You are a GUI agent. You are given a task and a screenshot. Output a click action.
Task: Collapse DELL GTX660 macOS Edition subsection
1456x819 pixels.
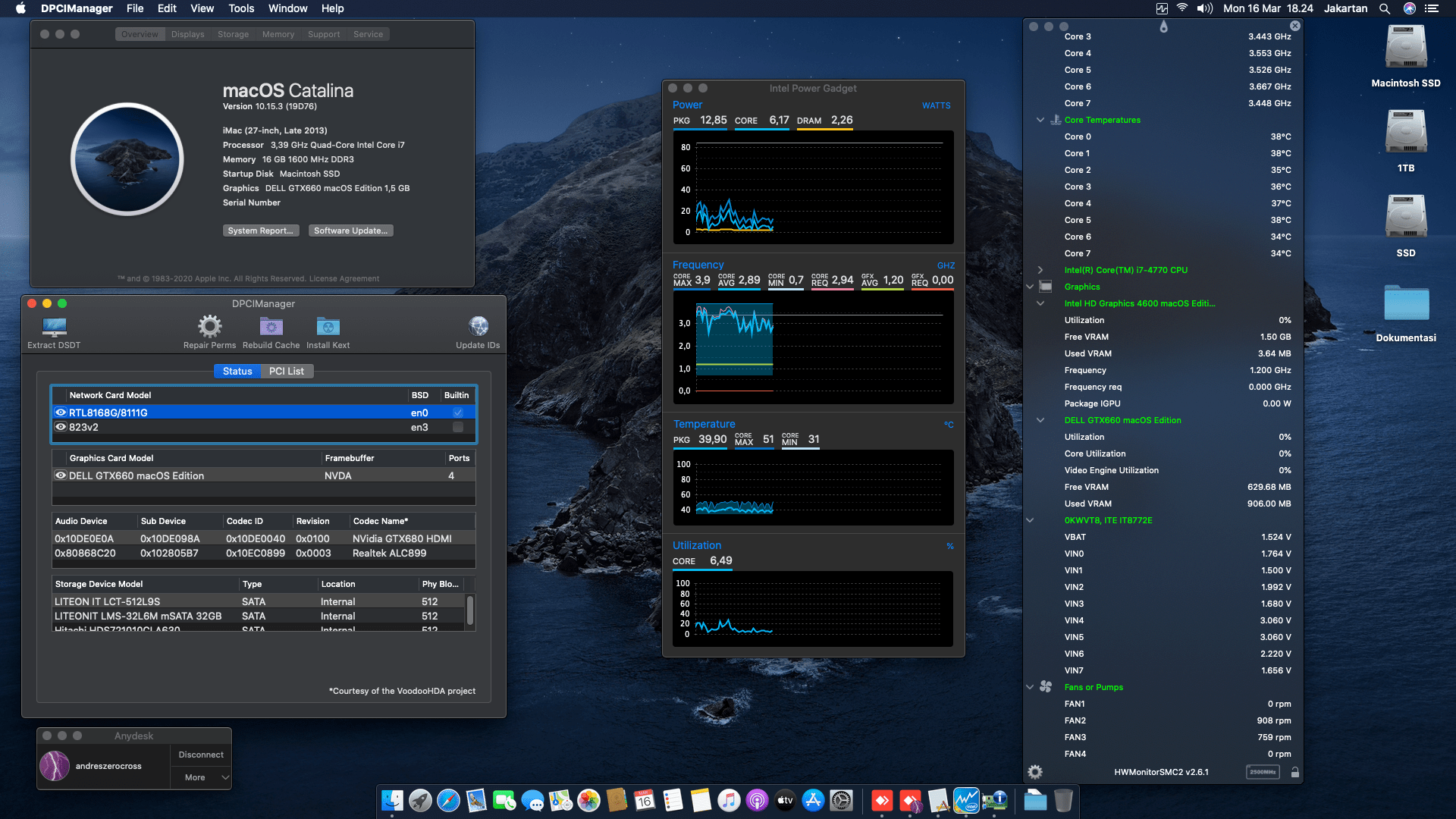[x=1040, y=420]
